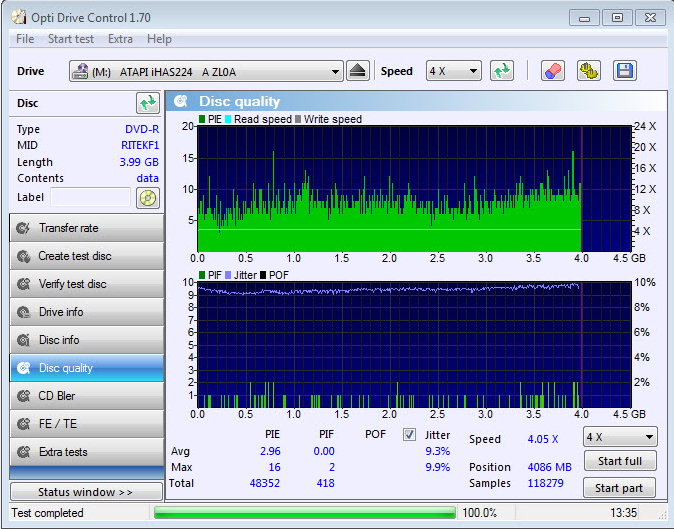Refresh disc info with green arrows icon
This screenshot has width=674, height=529.
[x=147, y=103]
